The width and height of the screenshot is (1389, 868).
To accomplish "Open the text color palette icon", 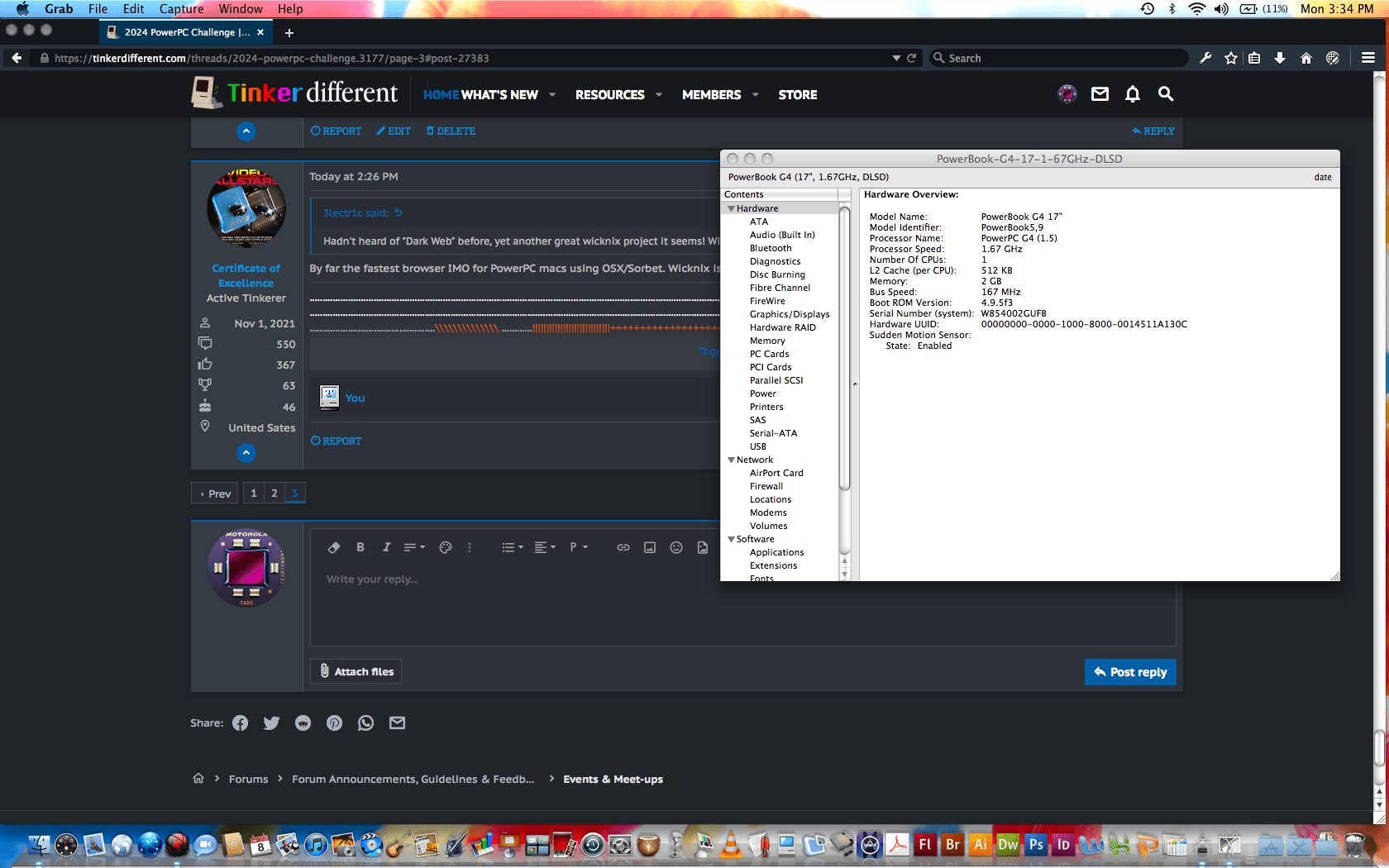I will 446,547.
